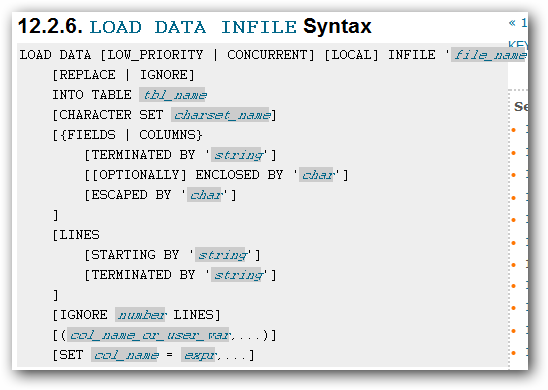
Task: Click string in STARTING BY line
Action: (221, 255)
